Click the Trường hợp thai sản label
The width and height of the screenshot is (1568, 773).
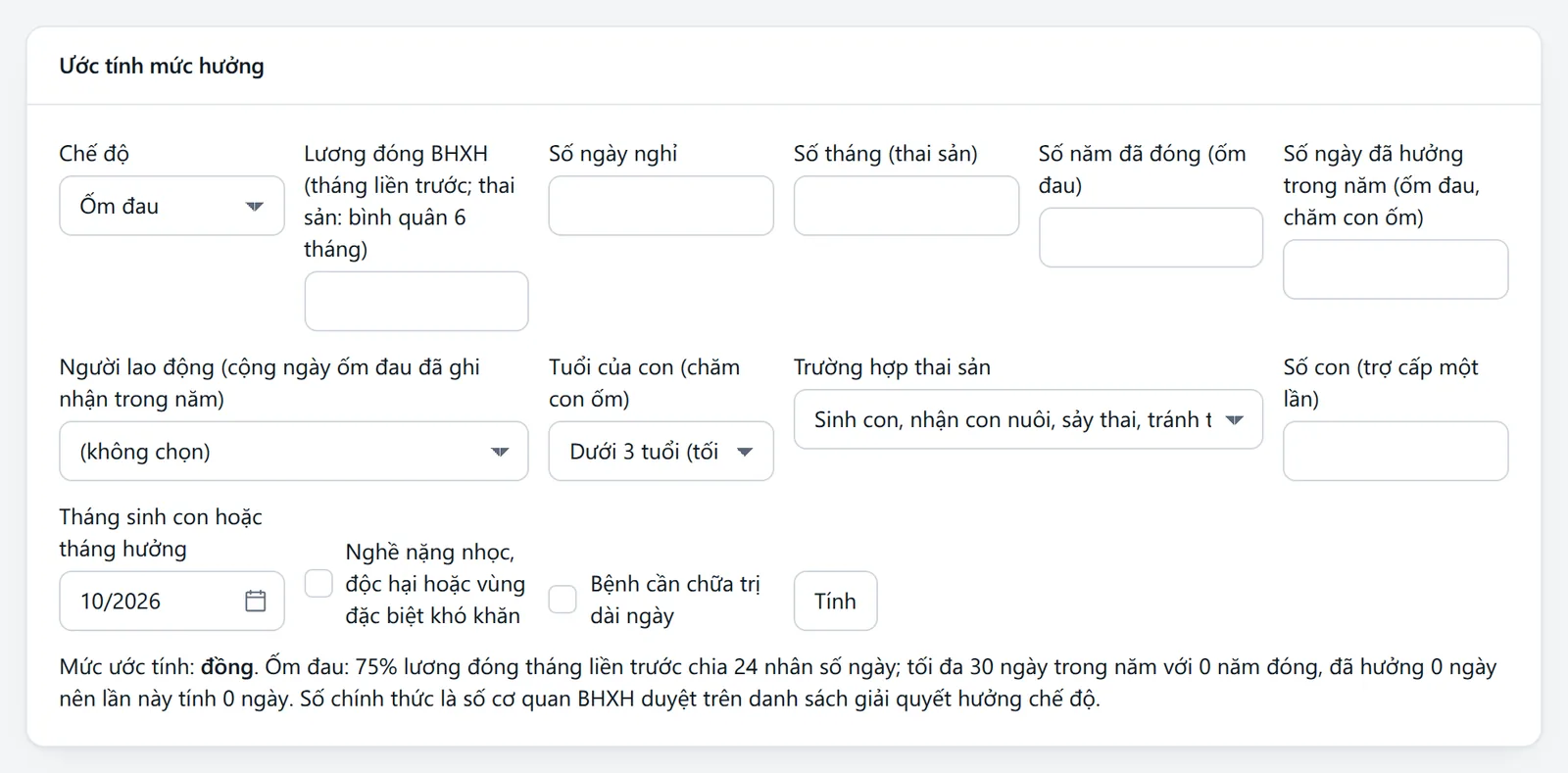tap(892, 366)
